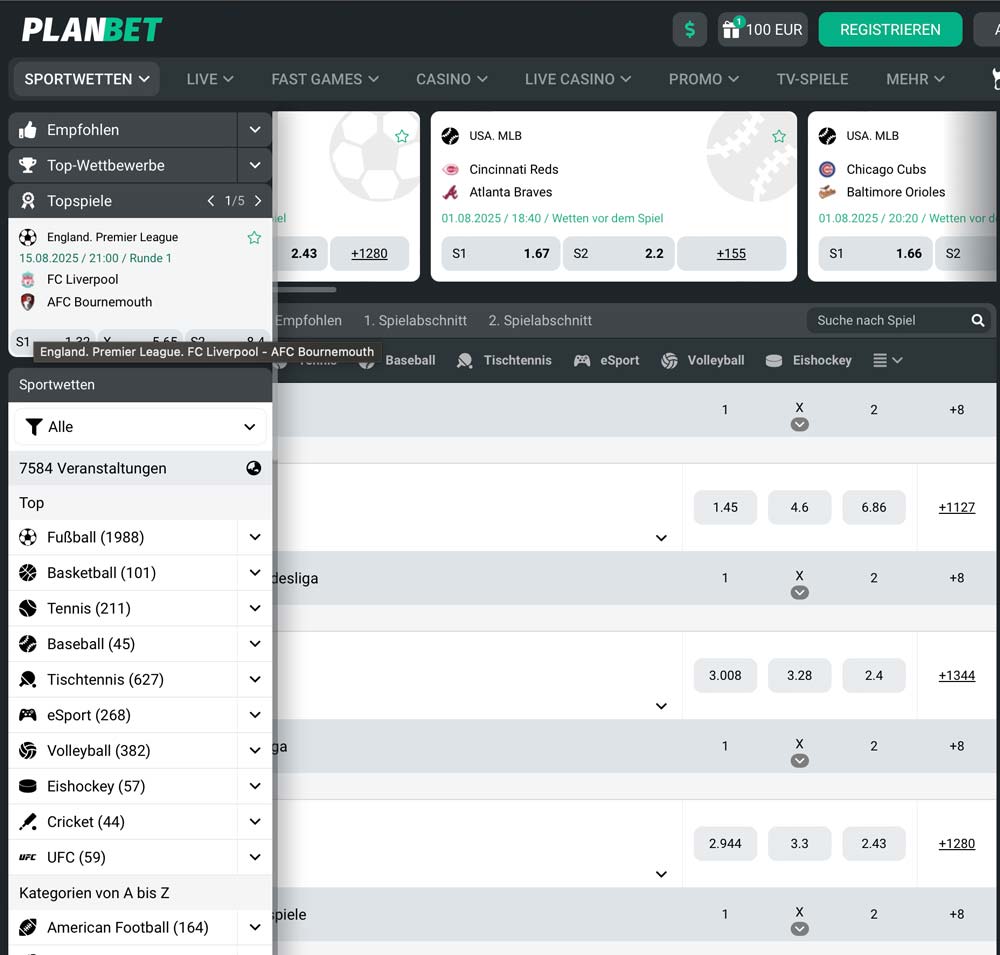Click the Suche nach Spiel search field

coord(898,320)
